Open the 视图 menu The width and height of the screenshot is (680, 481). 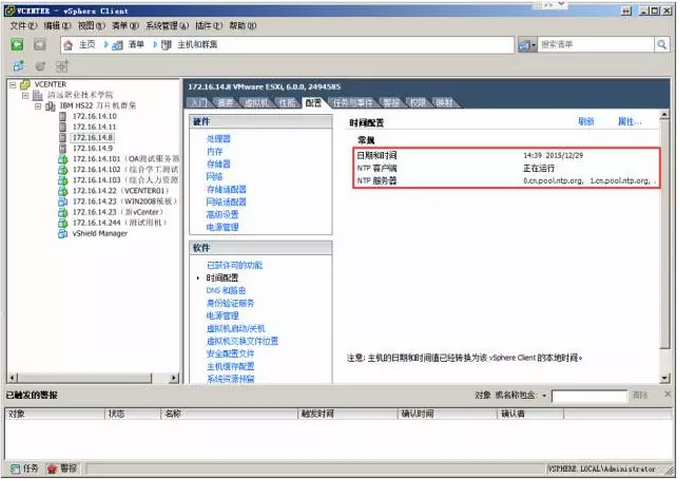click(x=91, y=26)
